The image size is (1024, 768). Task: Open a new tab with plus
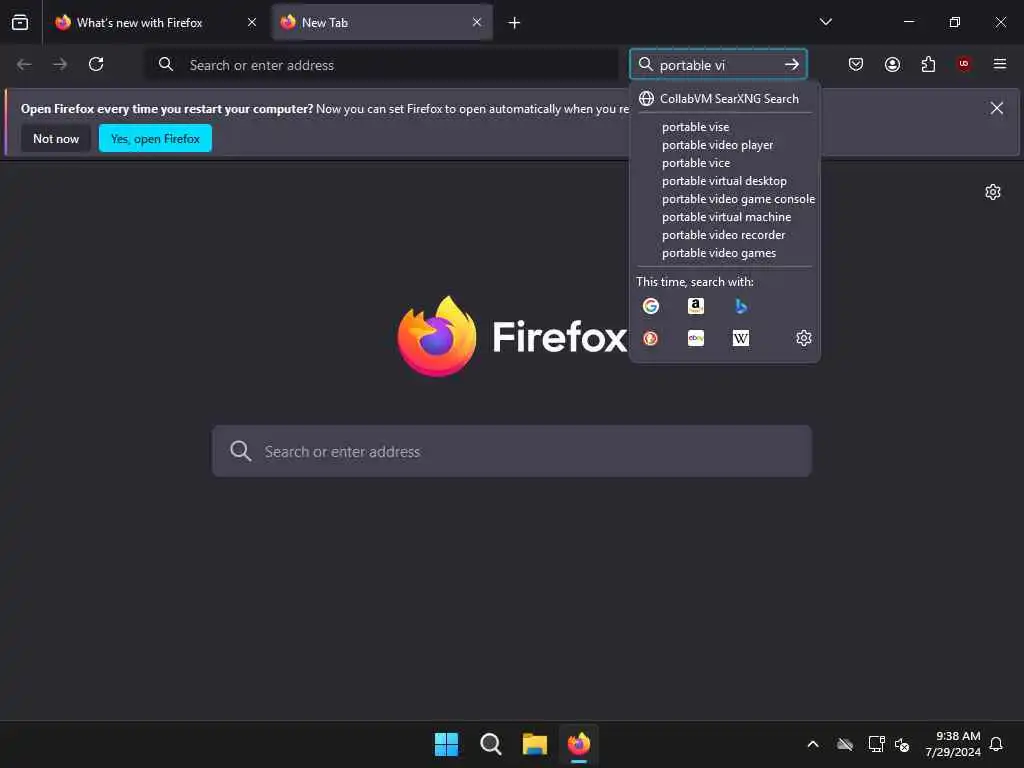tap(514, 23)
